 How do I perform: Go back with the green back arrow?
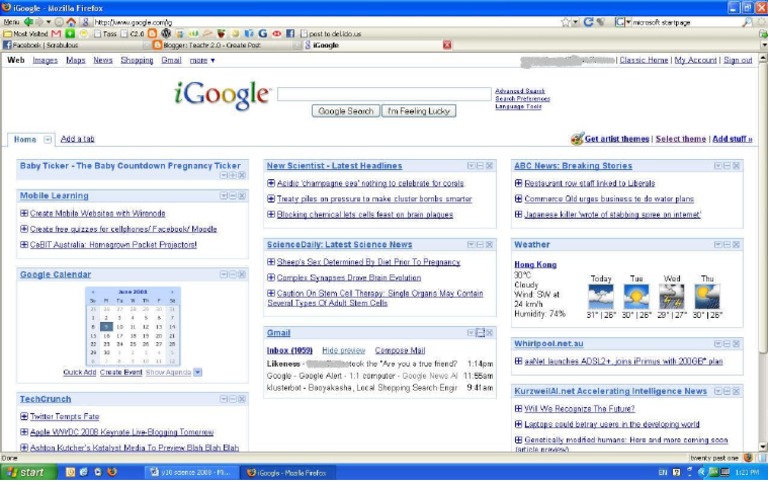tap(28, 22)
